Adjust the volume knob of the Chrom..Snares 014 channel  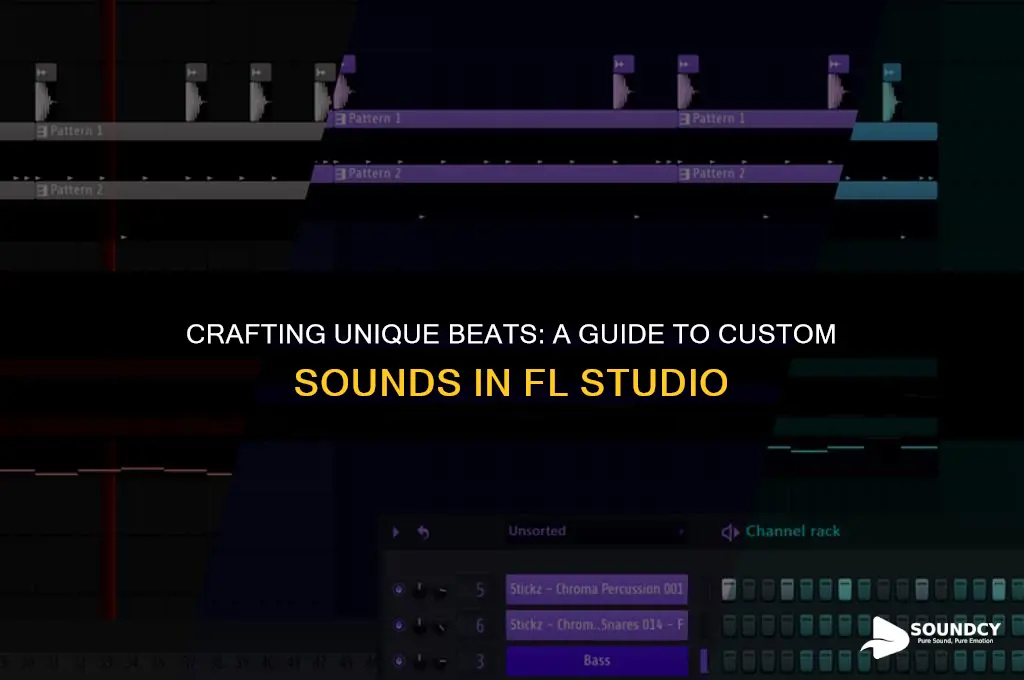(442, 626)
